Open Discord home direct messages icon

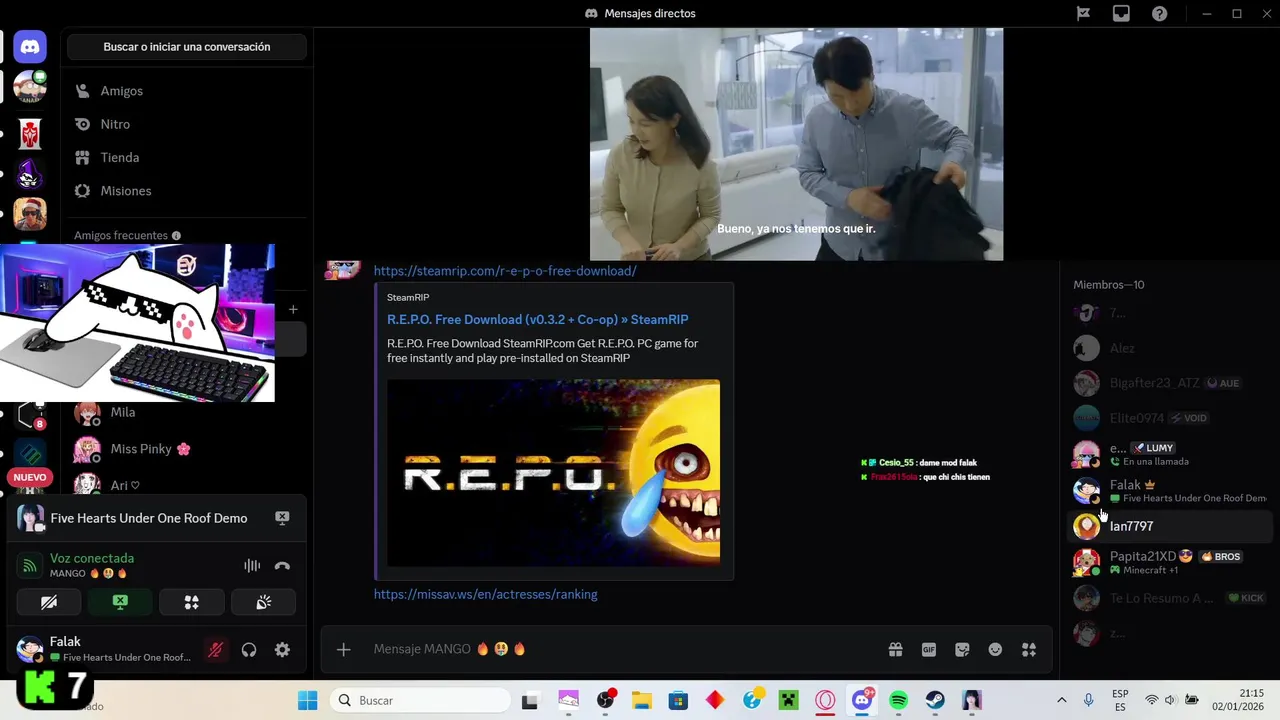click(x=30, y=46)
